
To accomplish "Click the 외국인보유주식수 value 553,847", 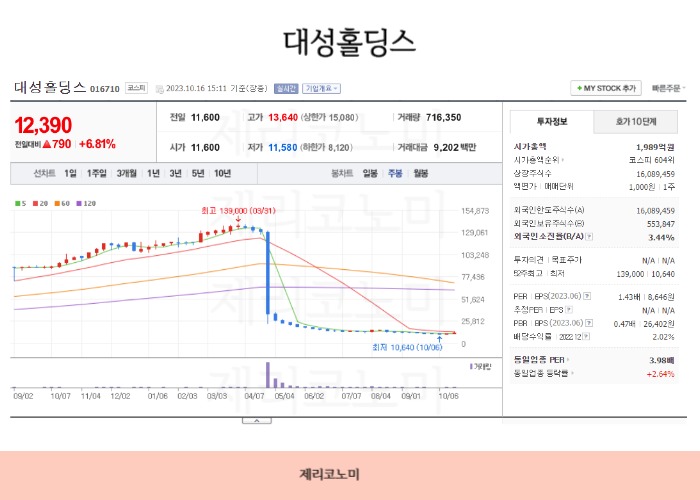I will [x=661, y=224].
